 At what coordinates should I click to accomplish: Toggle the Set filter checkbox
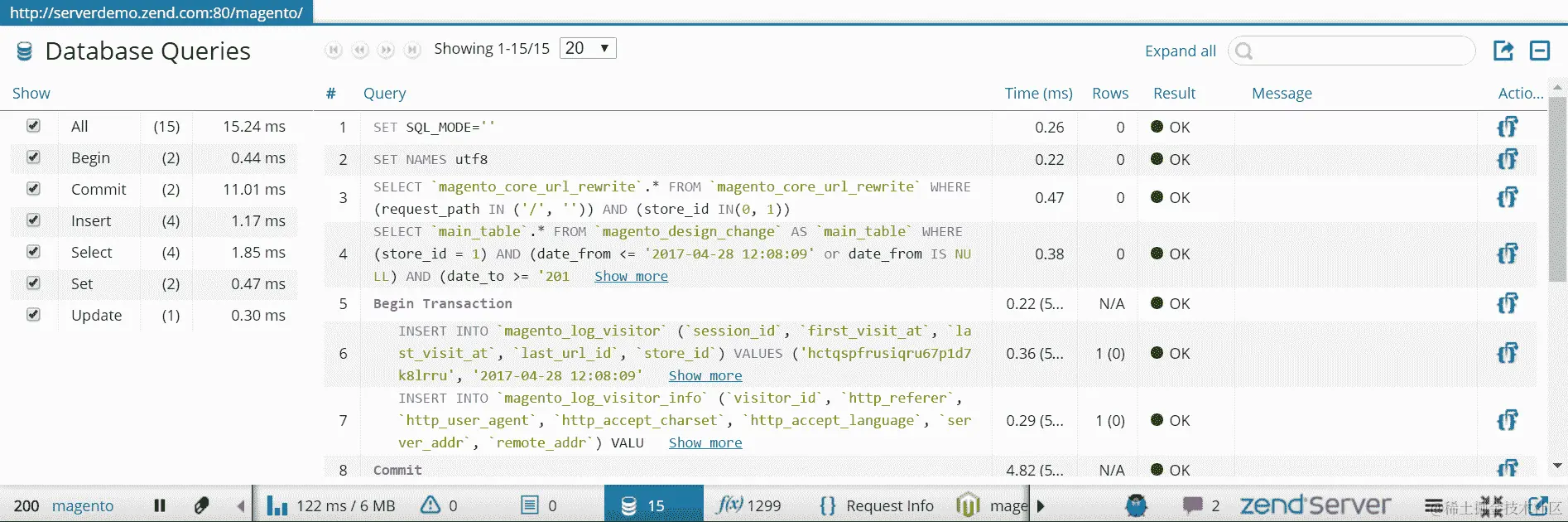tap(33, 283)
